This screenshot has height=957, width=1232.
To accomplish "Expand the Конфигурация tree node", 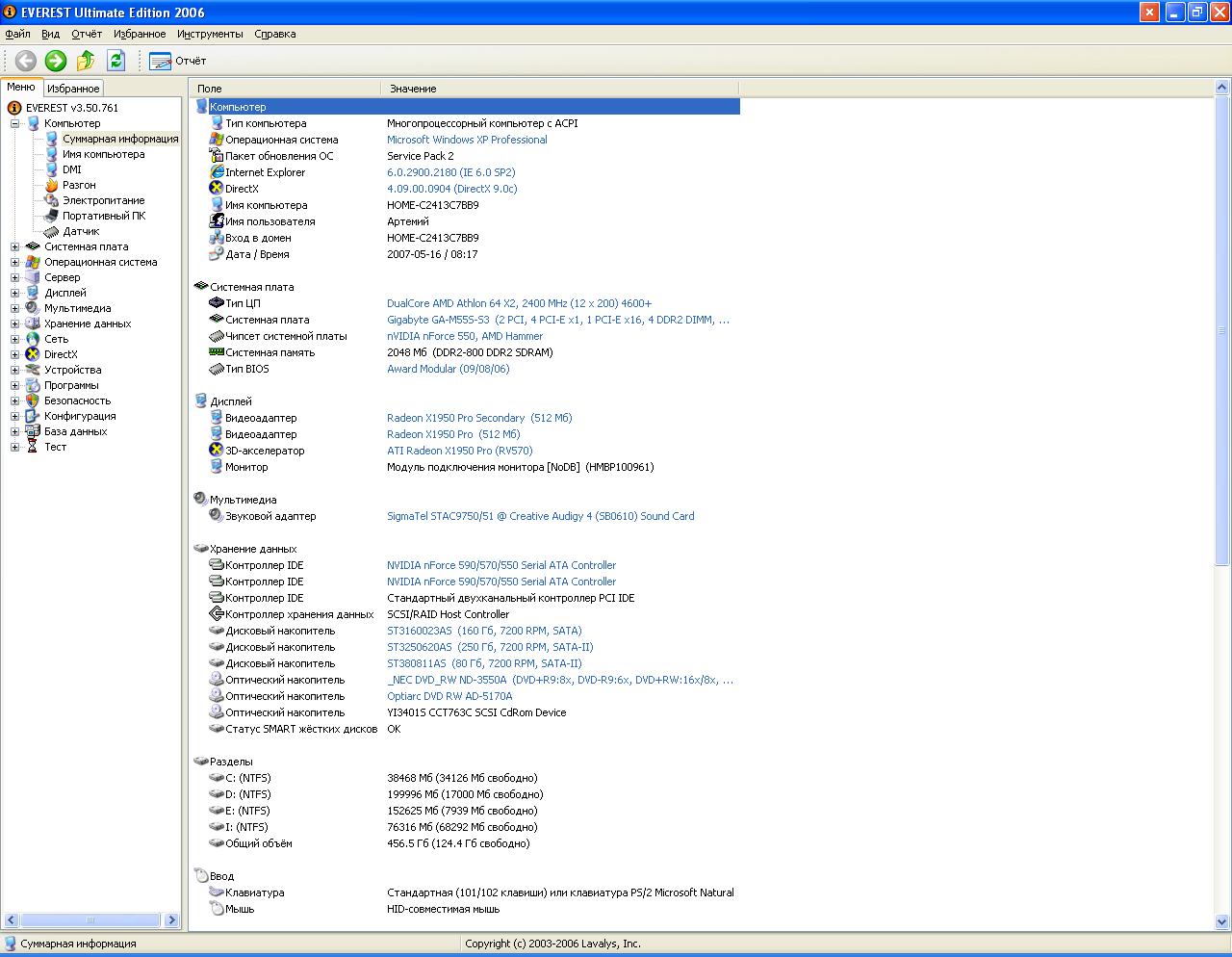I will (15, 416).
